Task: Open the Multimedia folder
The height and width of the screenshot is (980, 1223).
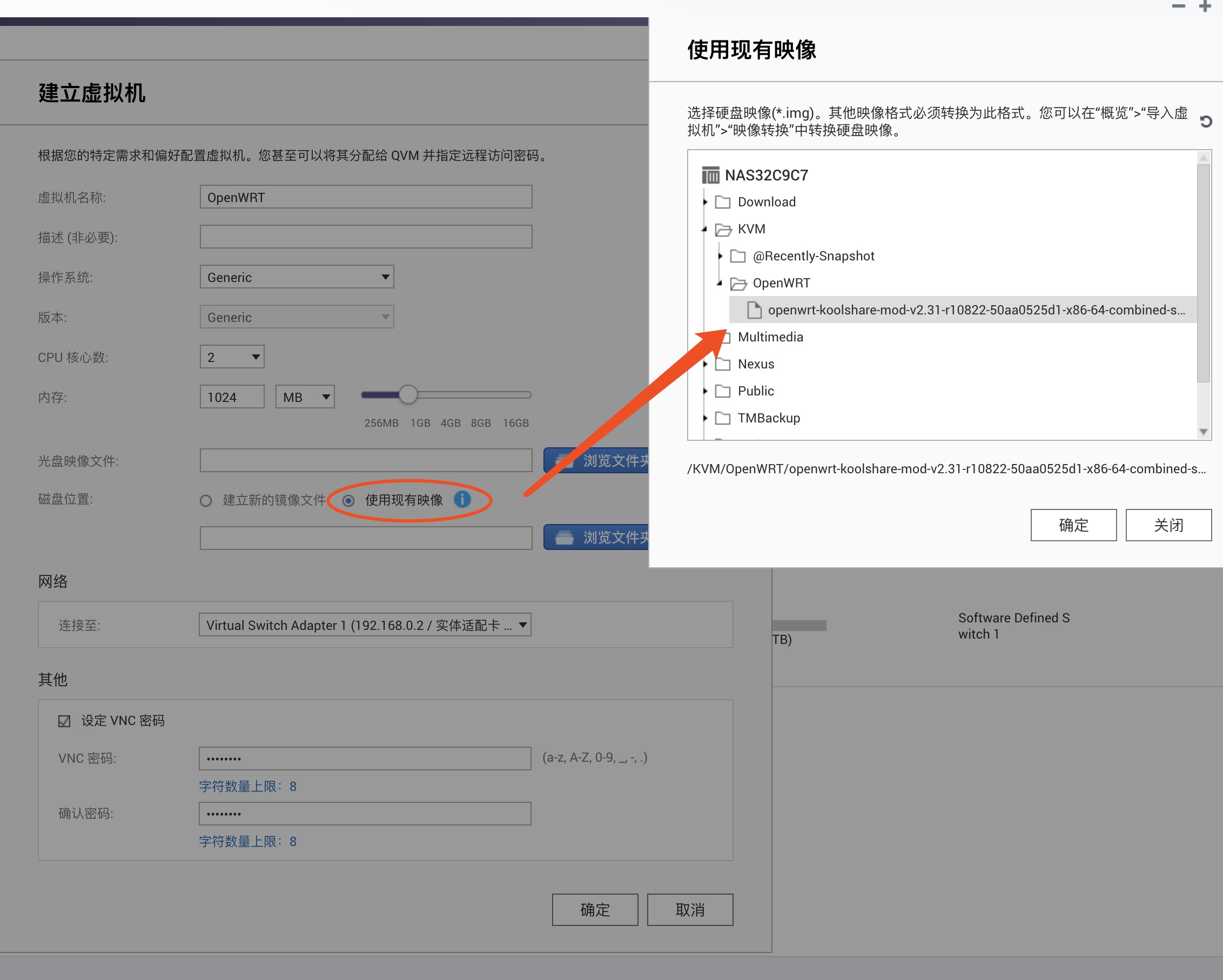Action: point(770,337)
